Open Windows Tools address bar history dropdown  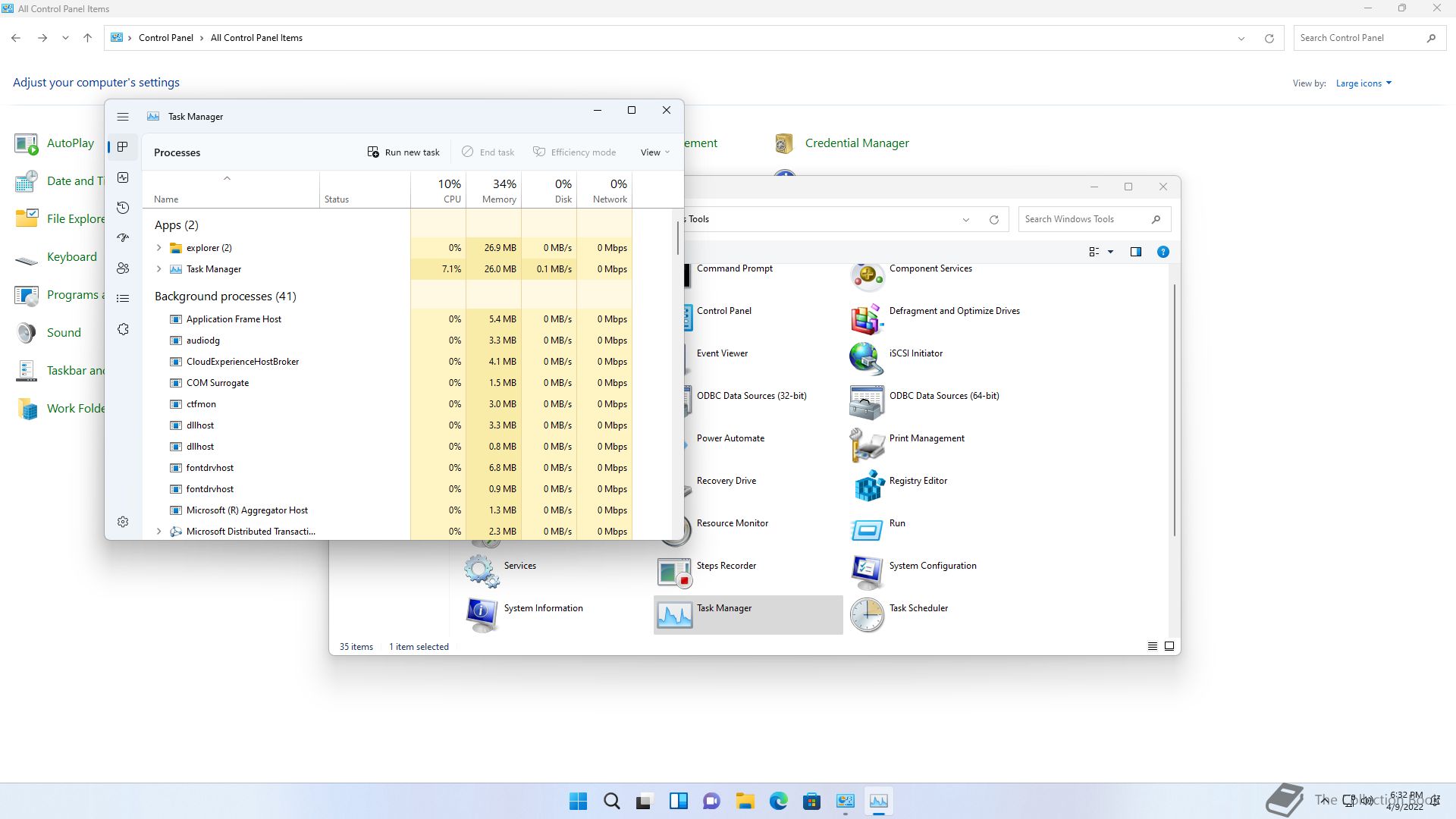pyautogui.click(x=966, y=220)
